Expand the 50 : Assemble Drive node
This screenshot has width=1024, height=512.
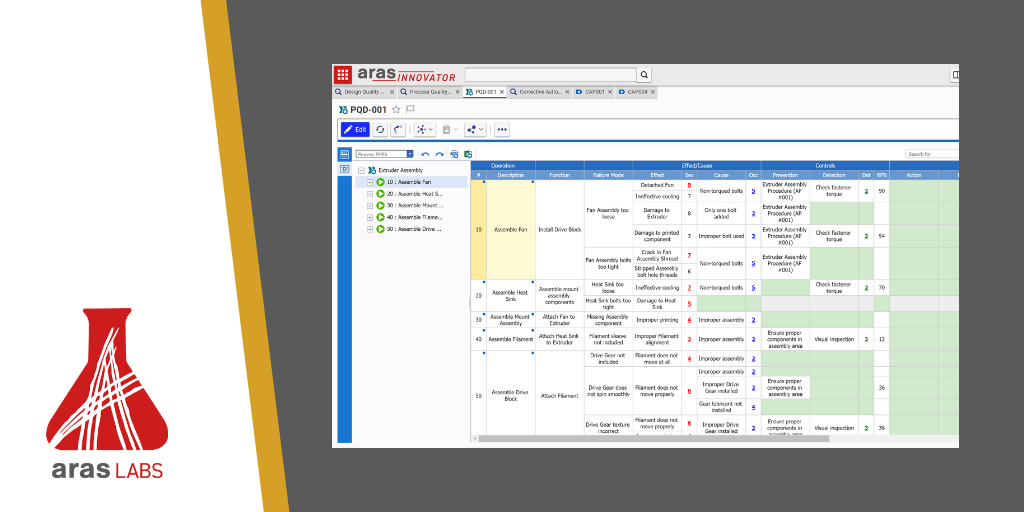coord(370,229)
